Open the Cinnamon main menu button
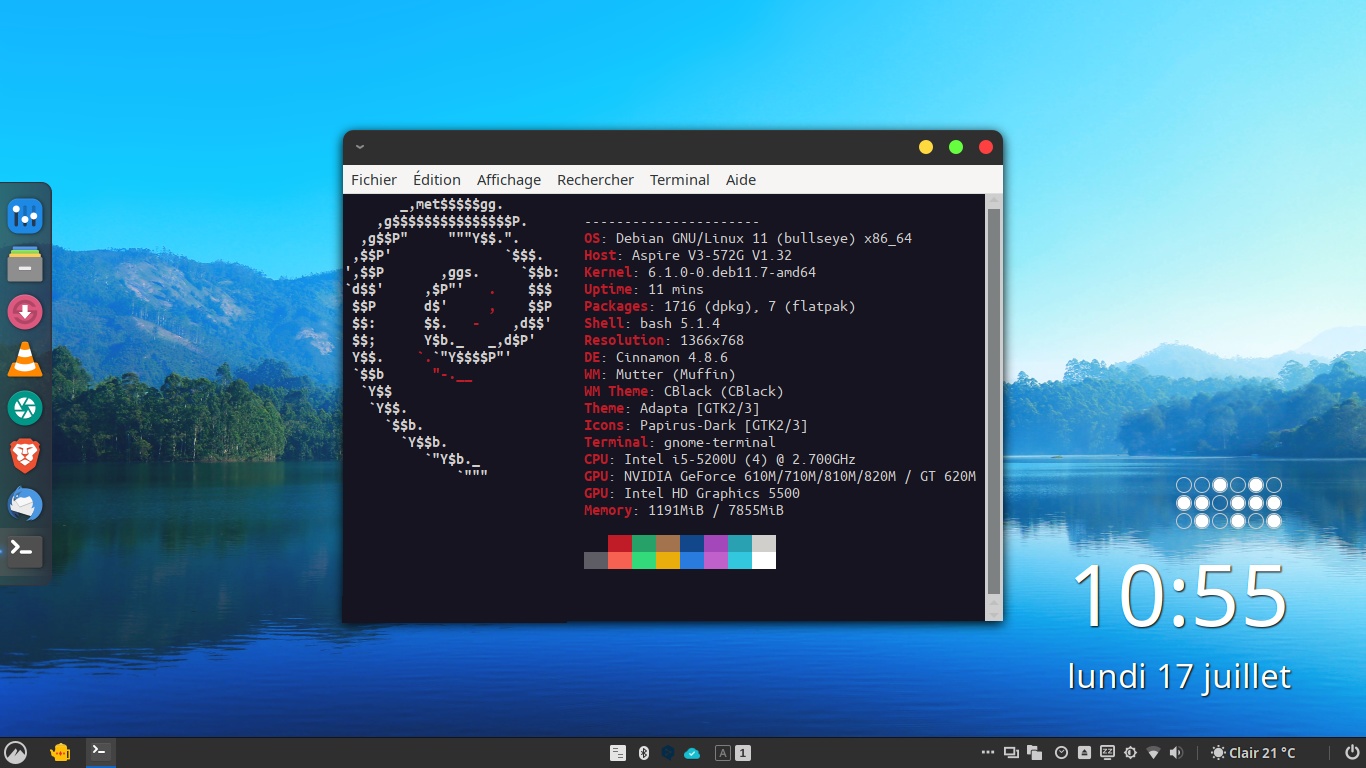The image size is (1366, 768). click(x=16, y=752)
